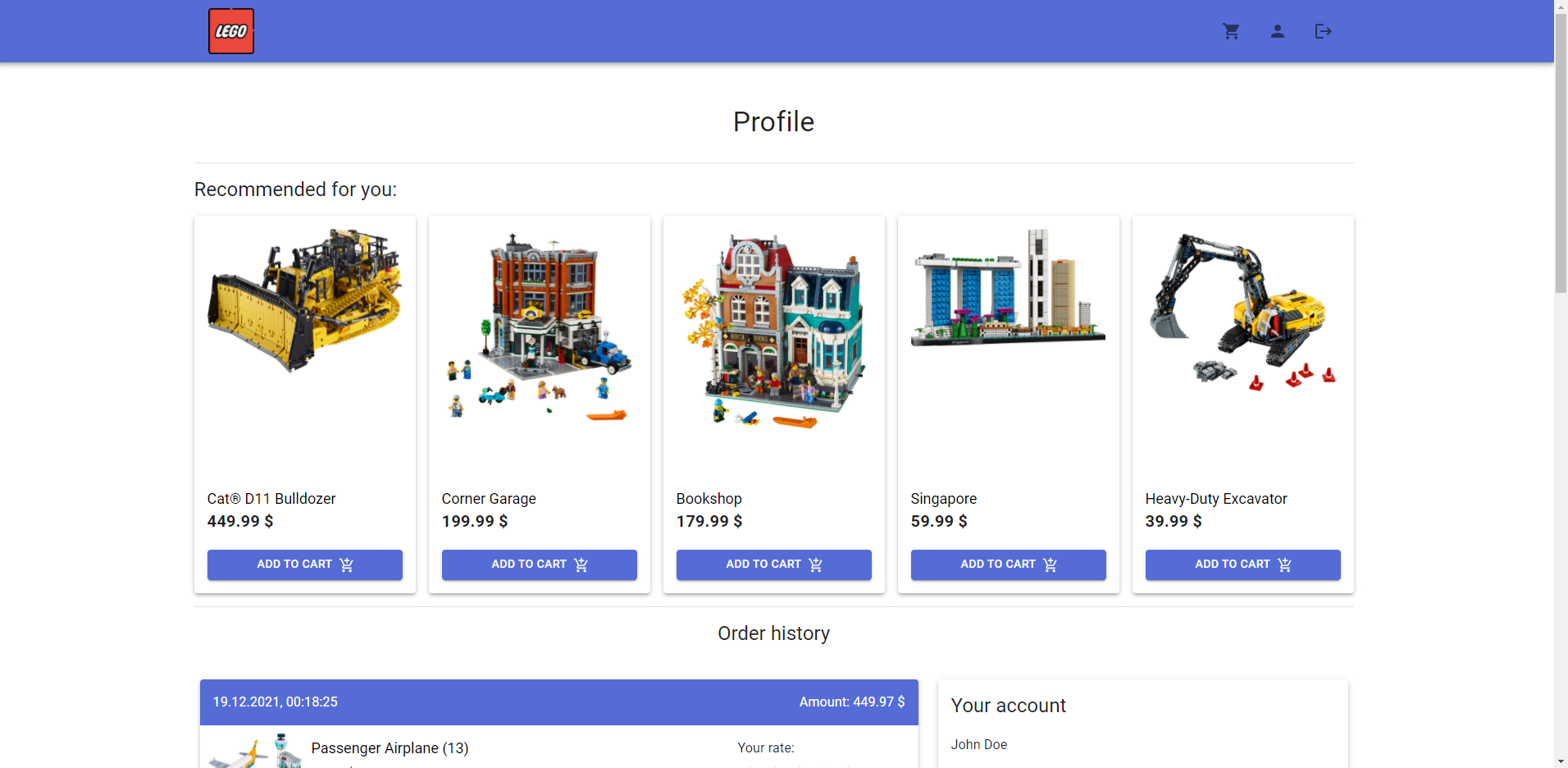This screenshot has width=1568, height=768.
Task: Add Bookshop to cart
Action: pyautogui.click(x=774, y=565)
